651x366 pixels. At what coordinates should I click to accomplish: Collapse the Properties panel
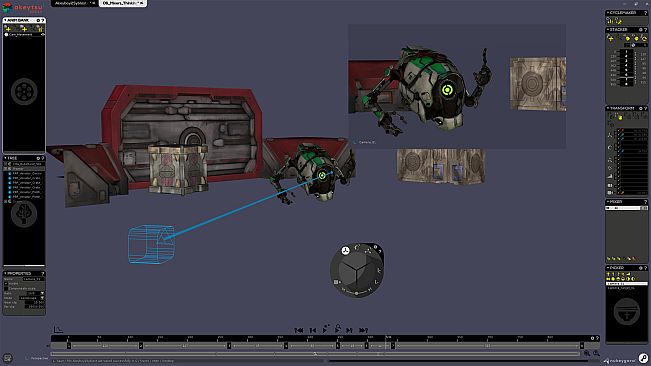[5, 273]
